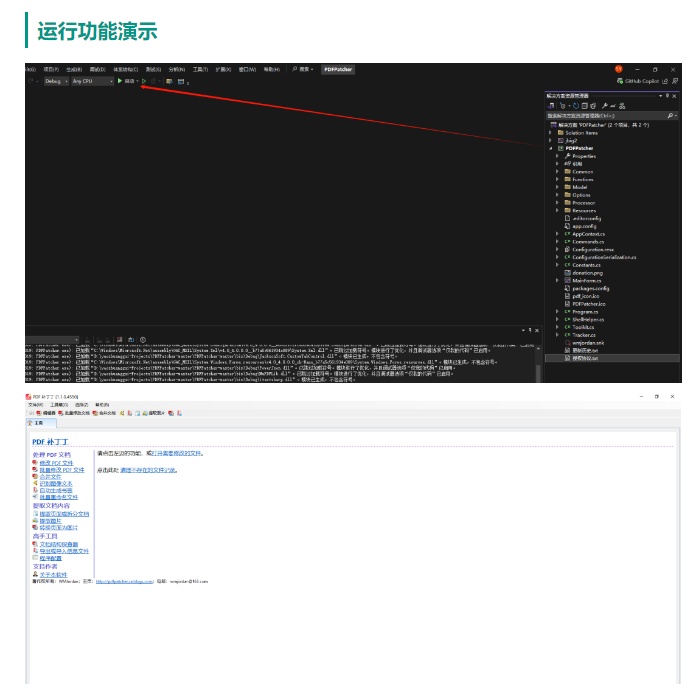Open the homepage URL link at bottom
This screenshot has height=690, width=693.
tap(124, 582)
